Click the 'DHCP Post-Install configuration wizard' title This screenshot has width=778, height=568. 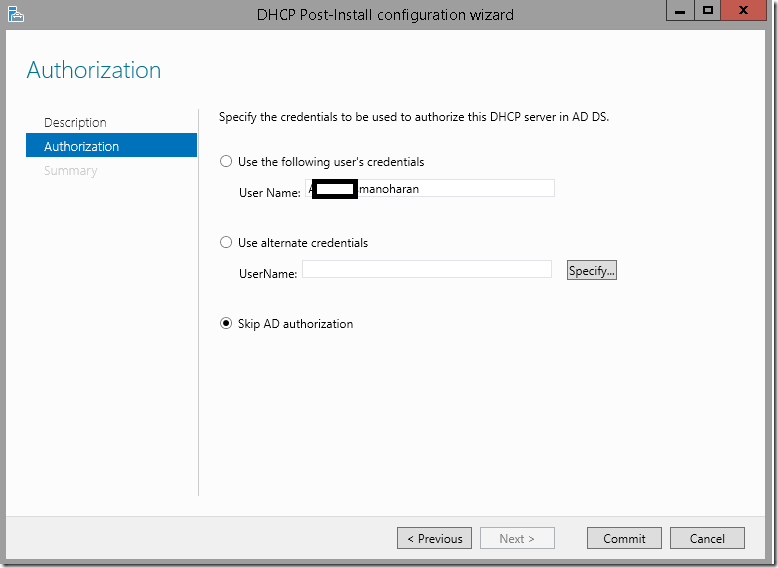tap(385, 14)
